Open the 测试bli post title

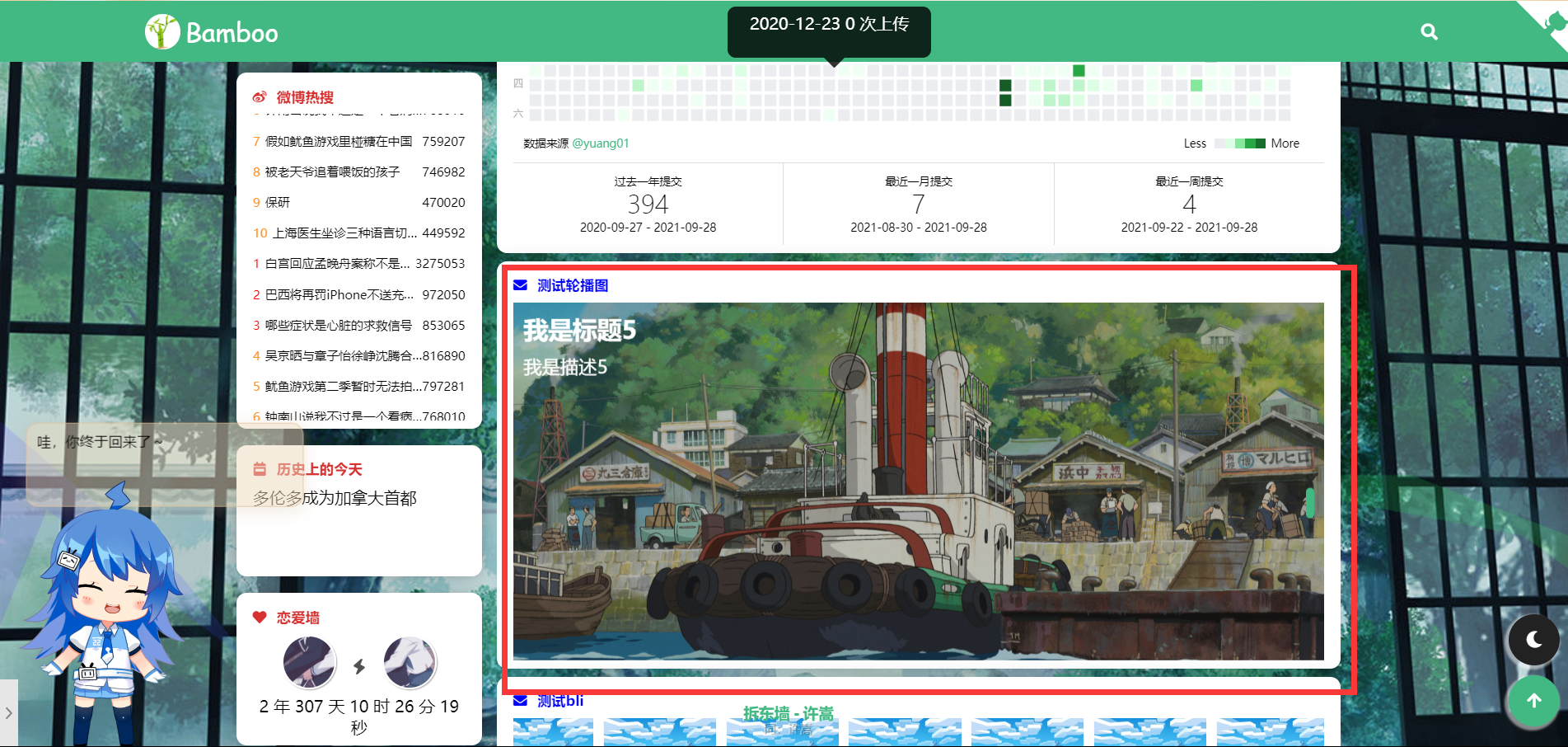click(x=560, y=701)
